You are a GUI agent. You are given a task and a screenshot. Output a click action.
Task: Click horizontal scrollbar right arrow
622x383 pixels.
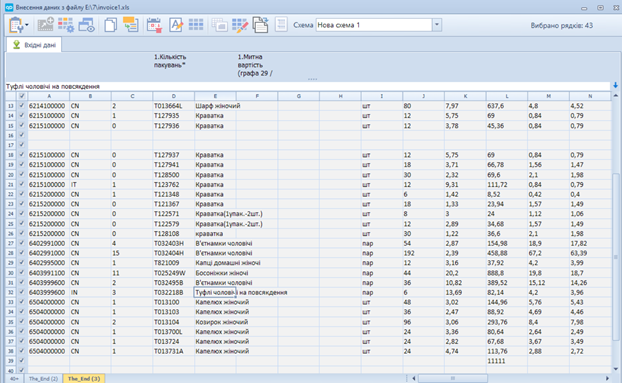point(607,378)
